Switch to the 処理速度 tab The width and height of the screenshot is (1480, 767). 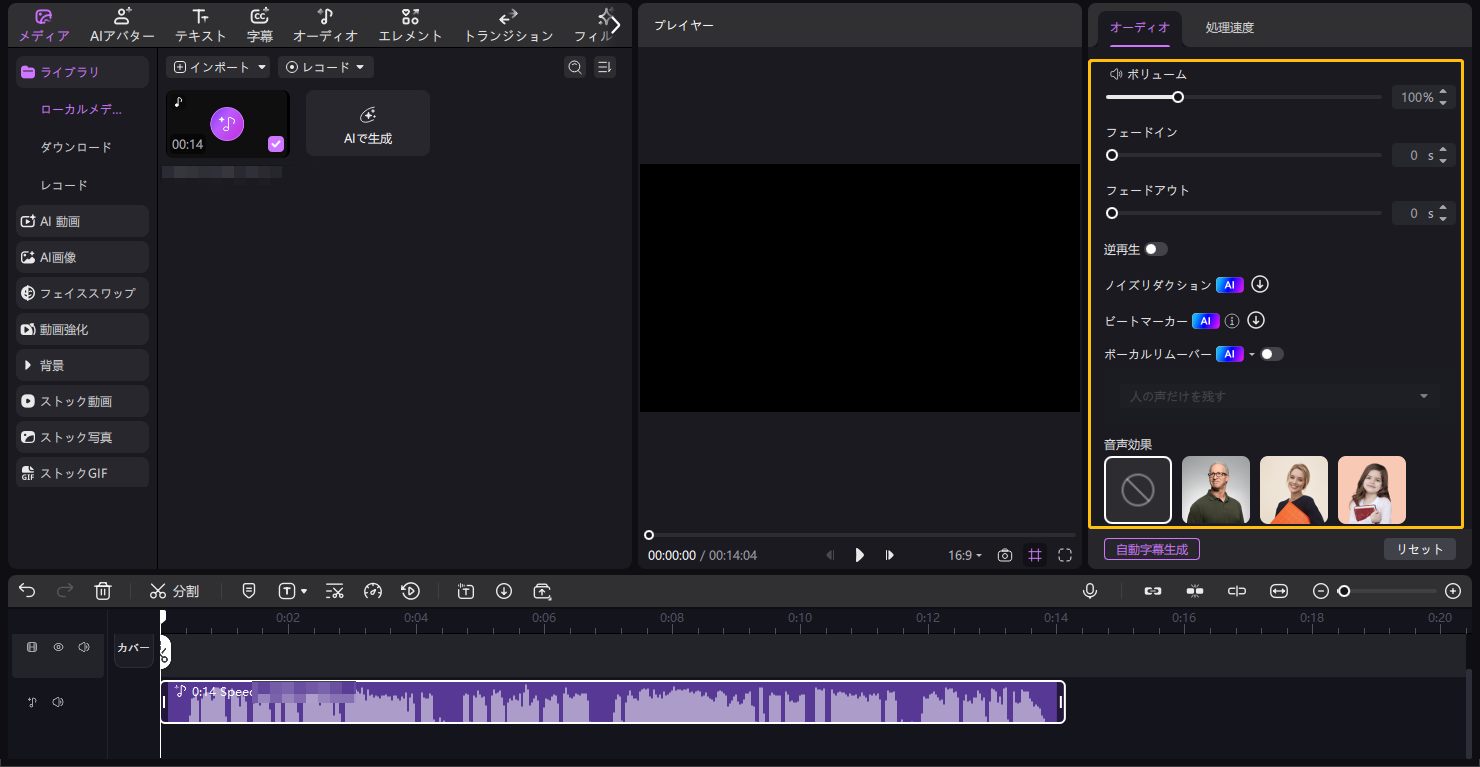pyautogui.click(x=1229, y=27)
